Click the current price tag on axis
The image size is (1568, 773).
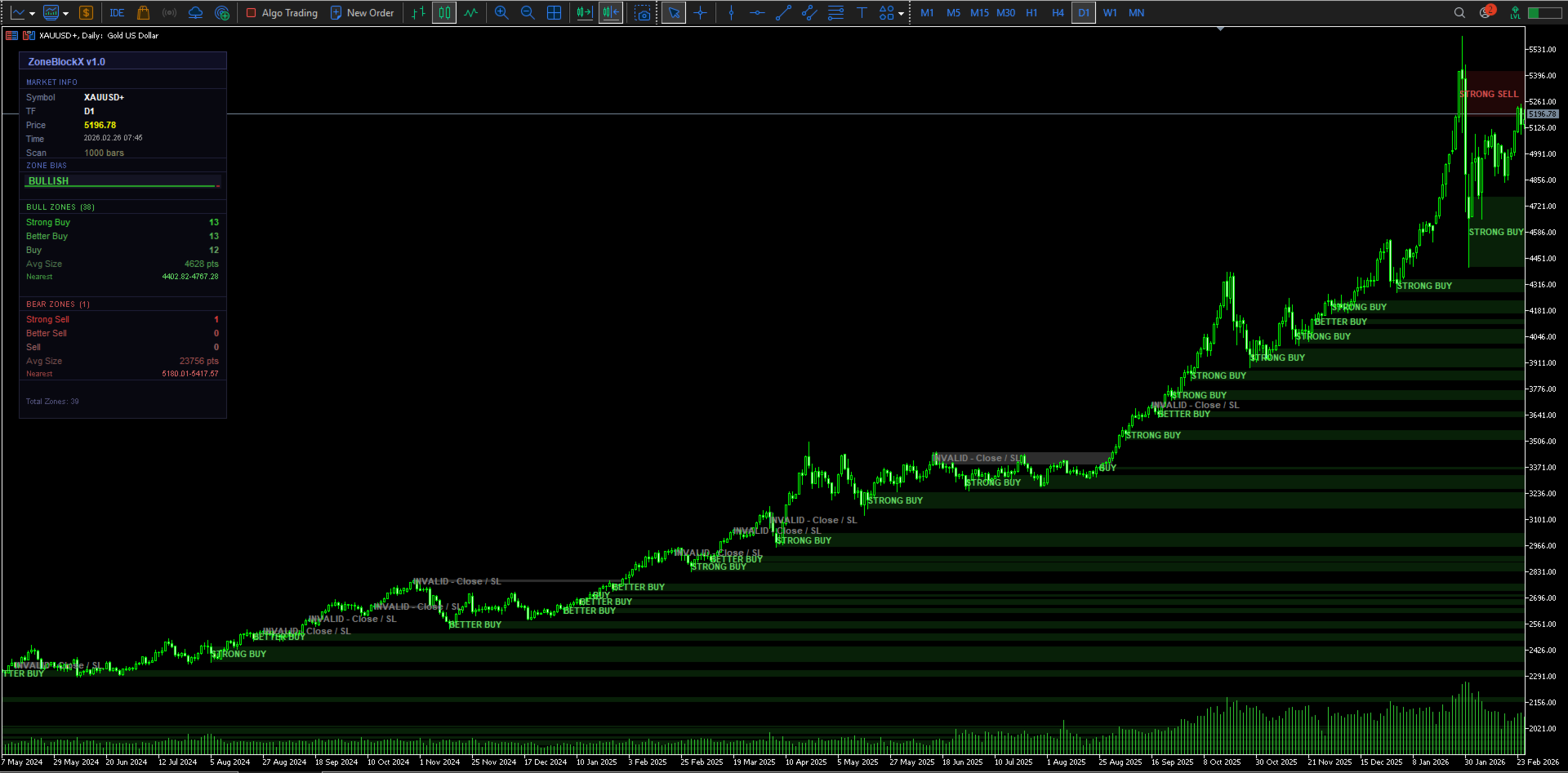(x=1543, y=114)
